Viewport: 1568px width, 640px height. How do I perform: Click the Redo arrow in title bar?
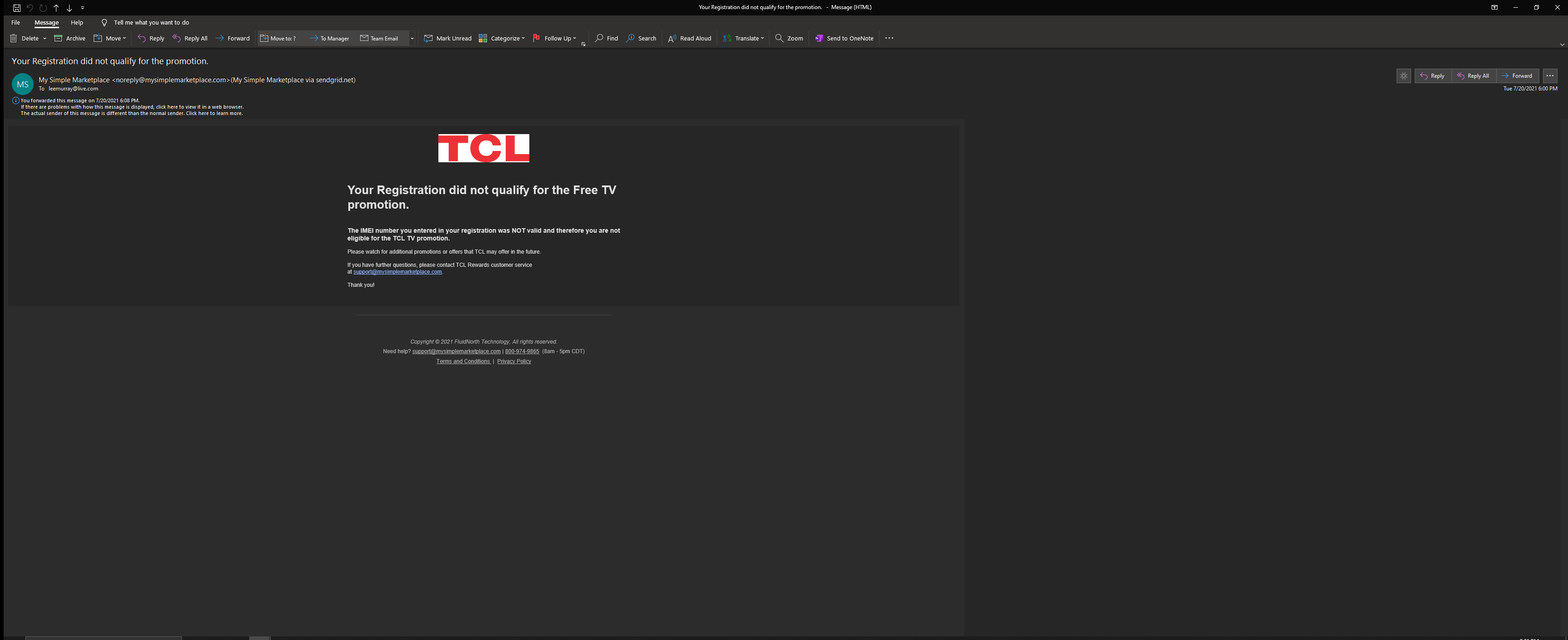43,8
